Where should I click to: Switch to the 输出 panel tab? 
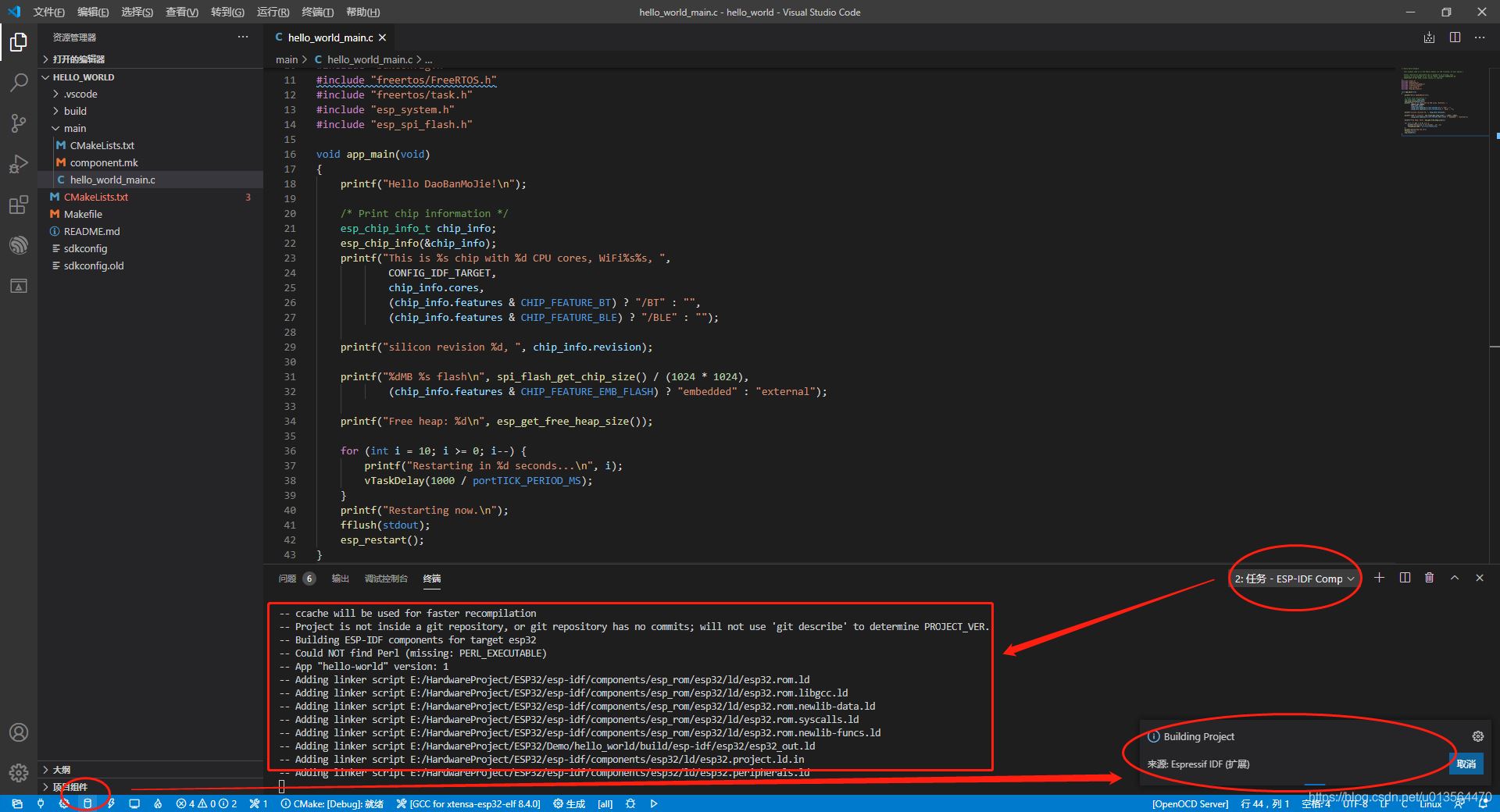340,579
